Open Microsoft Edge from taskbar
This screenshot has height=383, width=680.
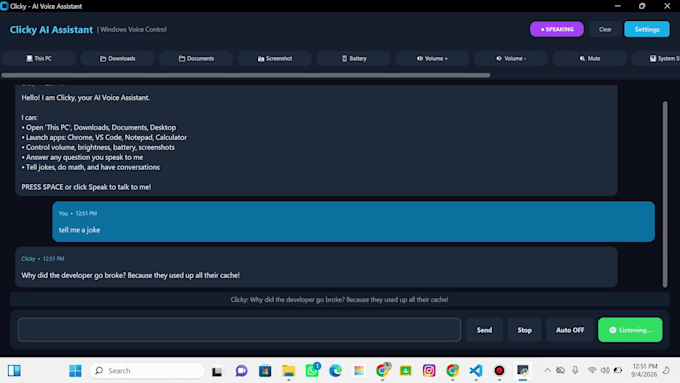(x=335, y=371)
